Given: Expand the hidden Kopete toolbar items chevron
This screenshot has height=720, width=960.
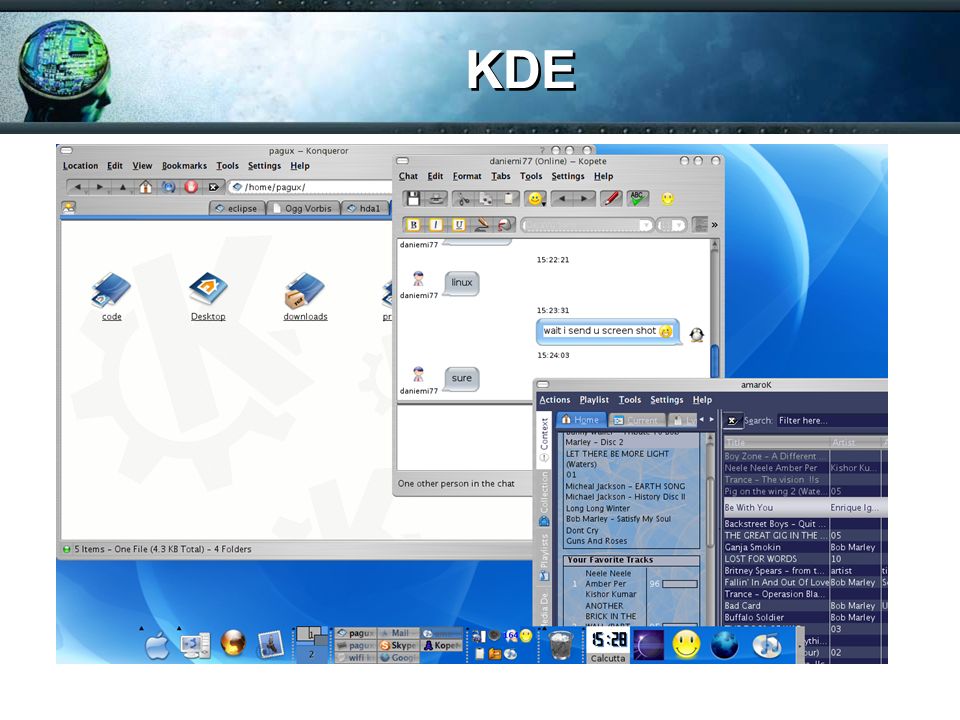Looking at the screenshot, I should click(714, 225).
